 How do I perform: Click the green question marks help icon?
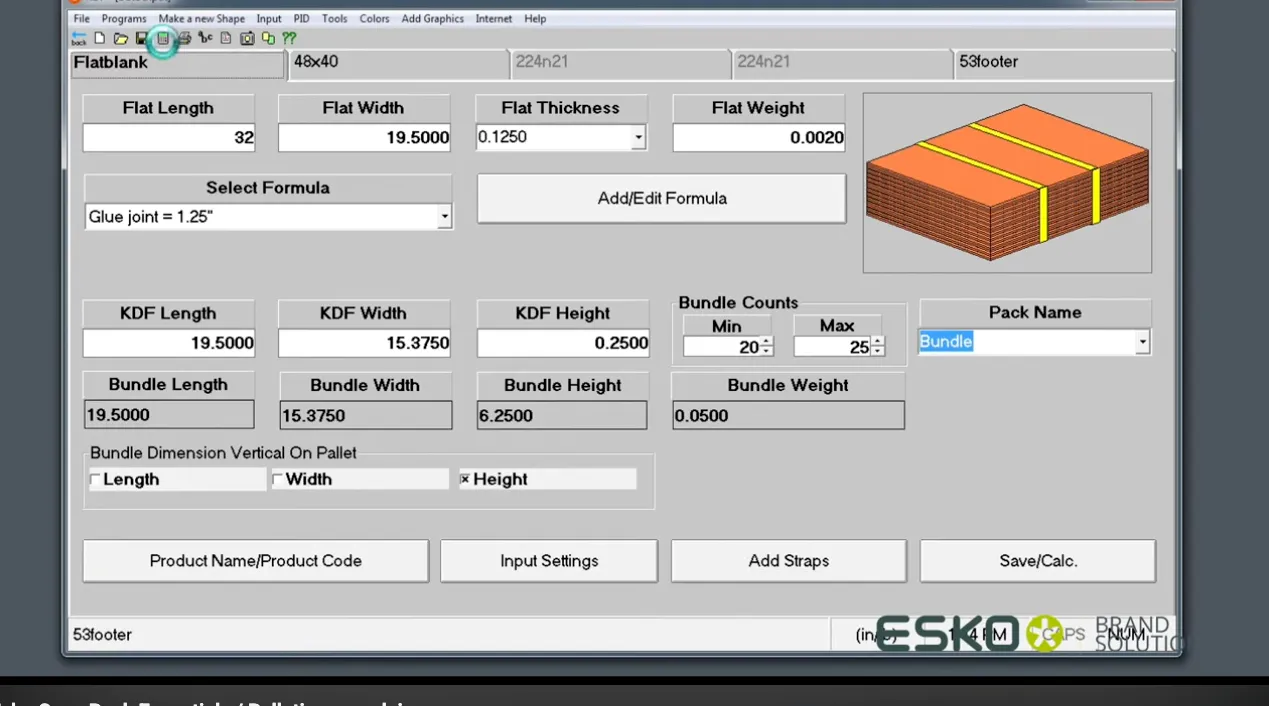tap(289, 39)
